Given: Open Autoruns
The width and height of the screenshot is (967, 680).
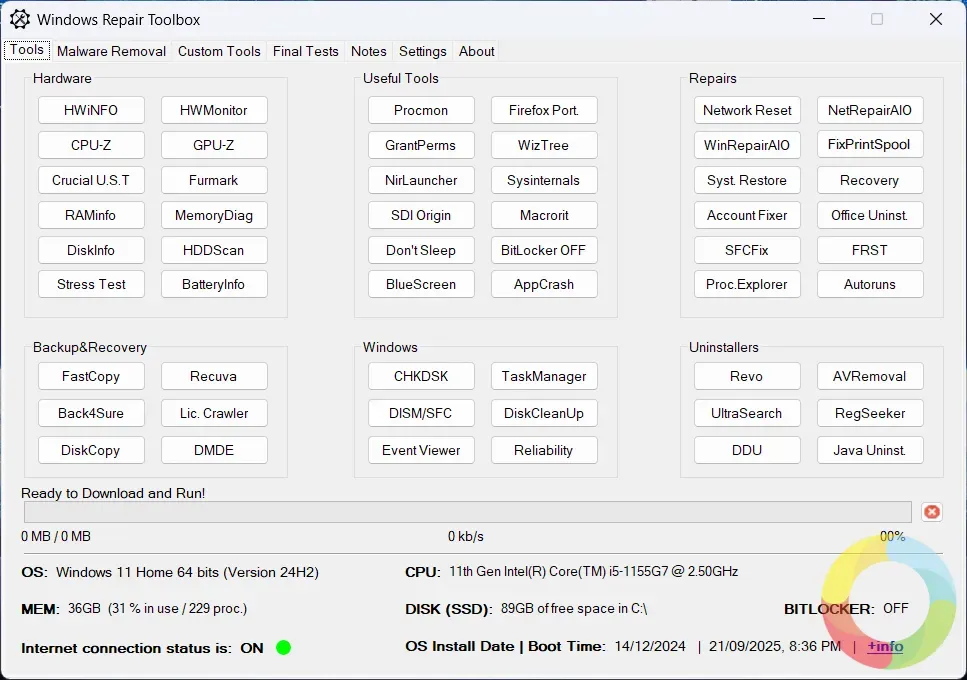Looking at the screenshot, I should [x=870, y=284].
